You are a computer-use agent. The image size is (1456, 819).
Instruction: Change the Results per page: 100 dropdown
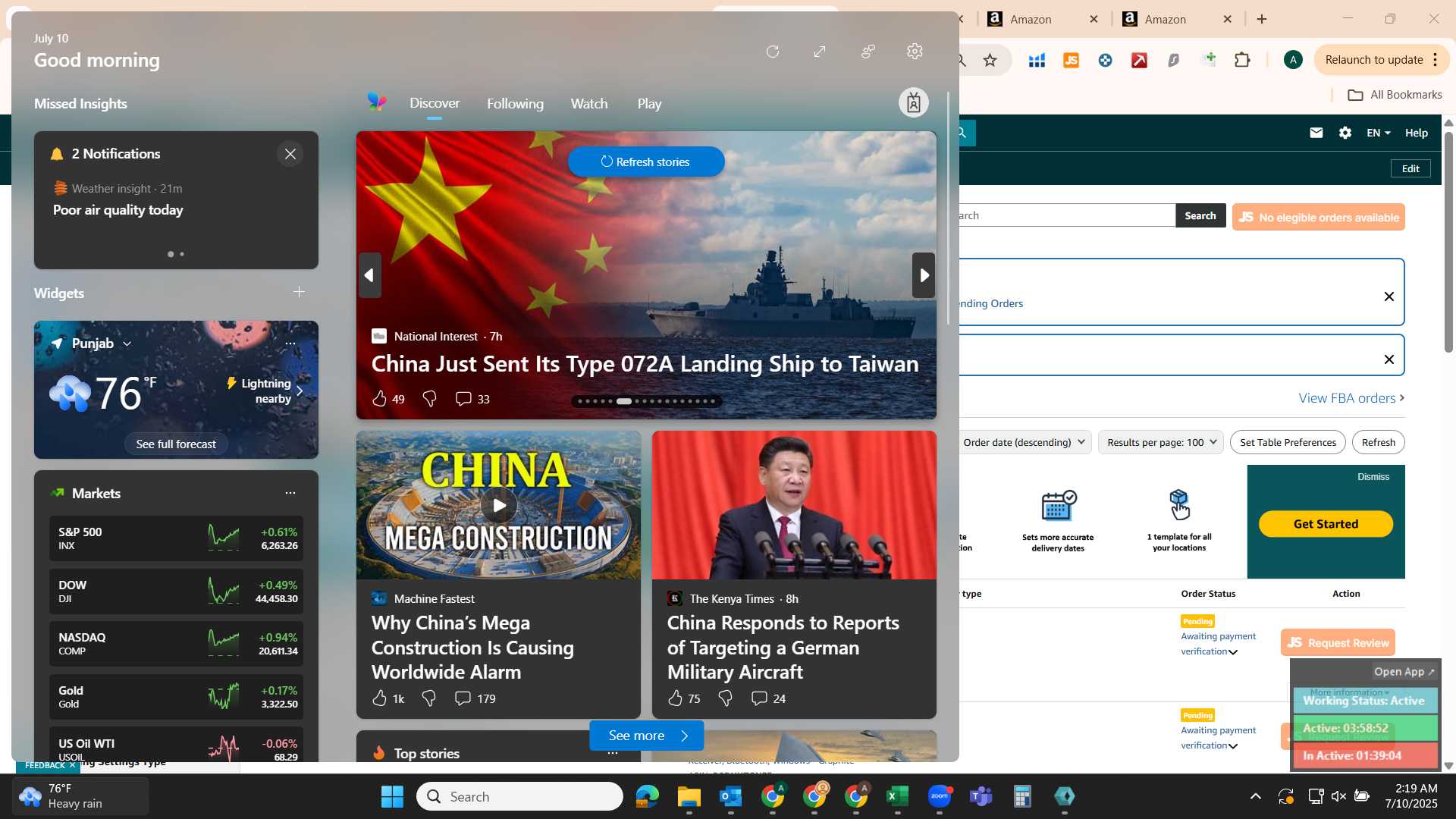pyautogui.click(x=1161, y=442)
